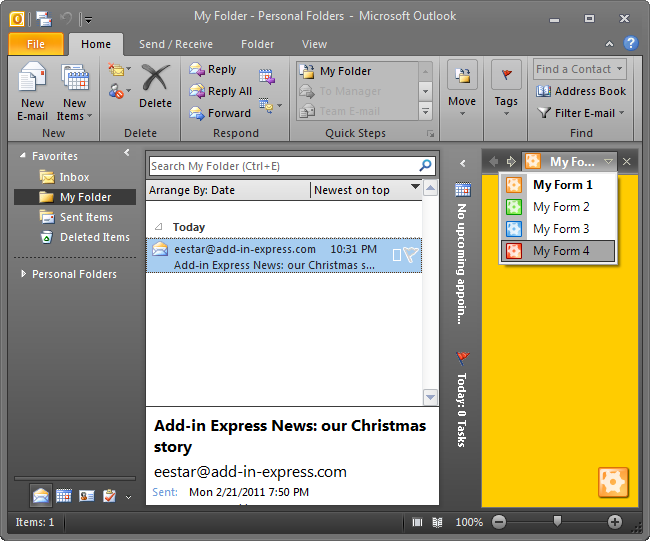Click the To-Do Bar tasks flag icon
Viewport: 650px width, 541px height.
coord(463,358)
